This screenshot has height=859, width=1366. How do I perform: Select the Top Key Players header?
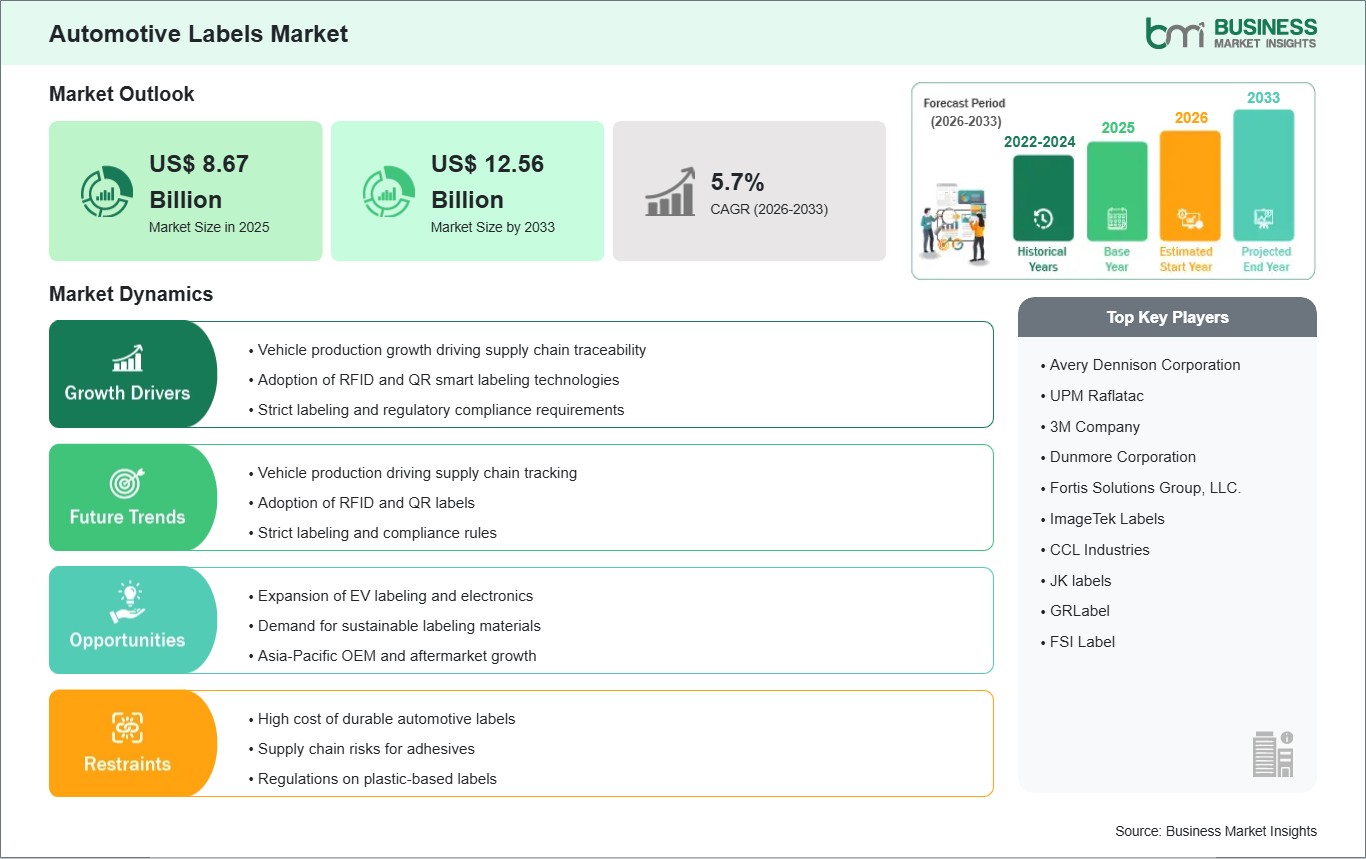[1167, 317]
